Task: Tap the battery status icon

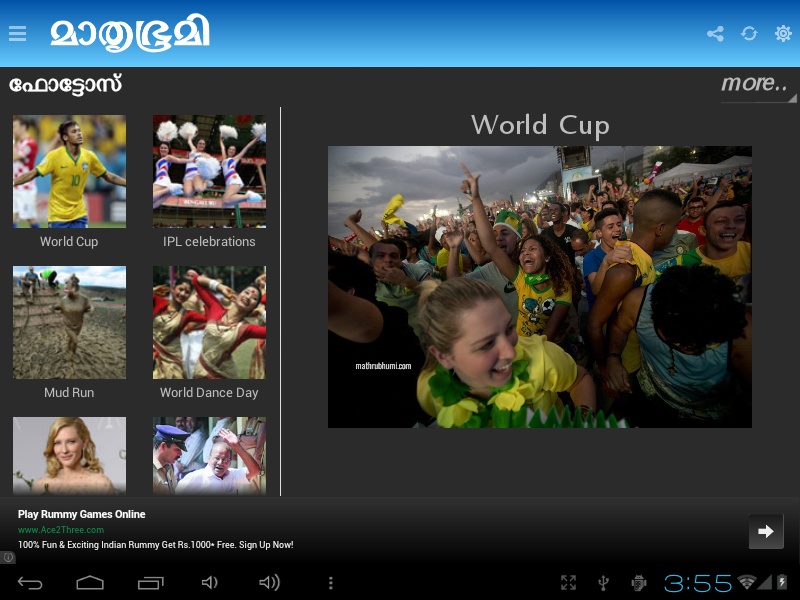Action: (782, 582)
